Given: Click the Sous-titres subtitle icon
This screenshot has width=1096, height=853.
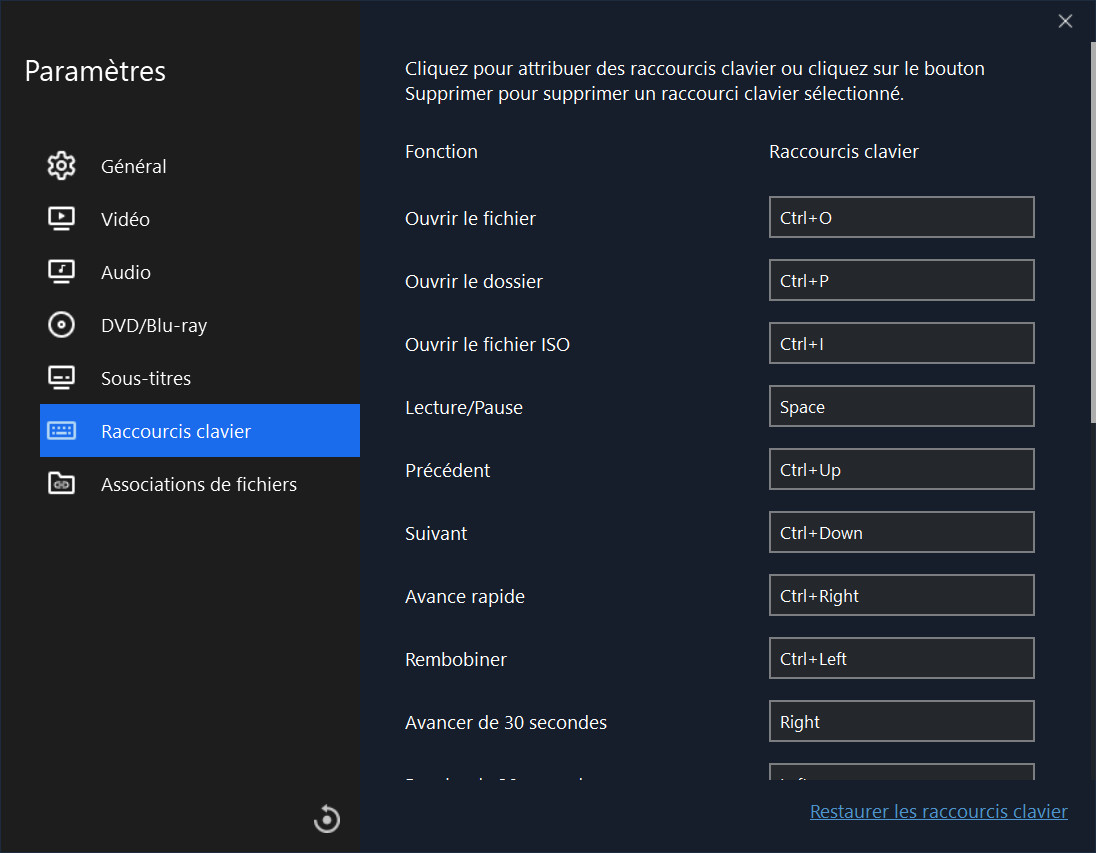Looking at the screenshot, I should point(62,378).
